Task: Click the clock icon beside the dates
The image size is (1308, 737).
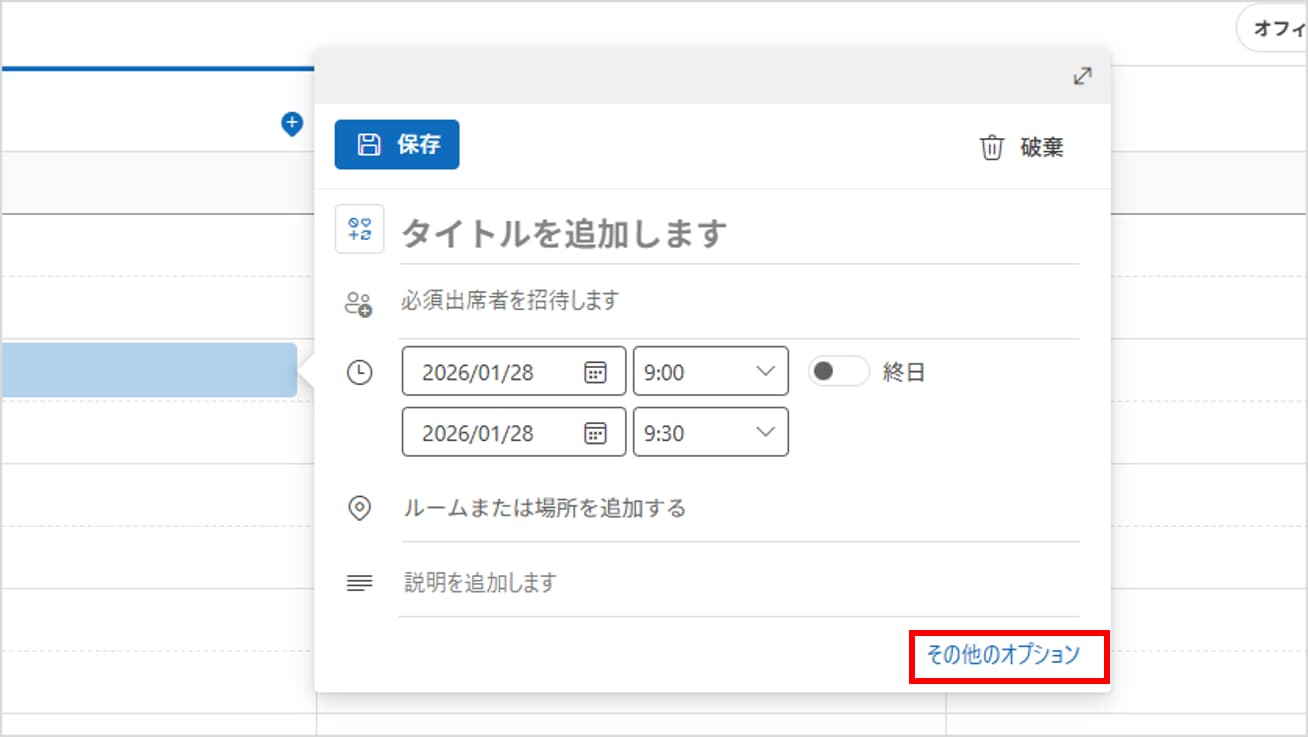Action: tap(359, 372)
